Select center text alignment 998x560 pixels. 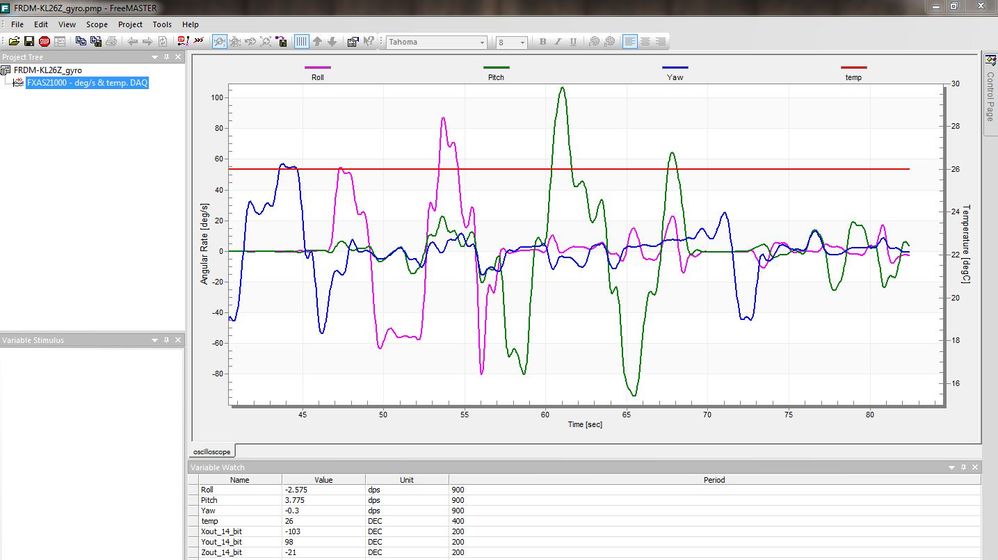[x=645, y=41]
